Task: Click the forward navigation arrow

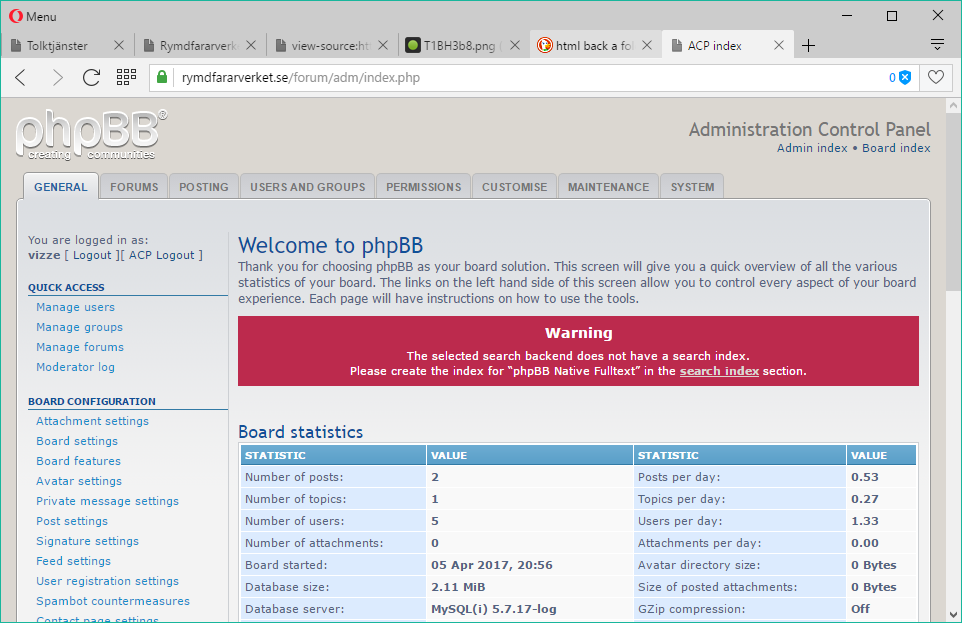Action: 58,78
